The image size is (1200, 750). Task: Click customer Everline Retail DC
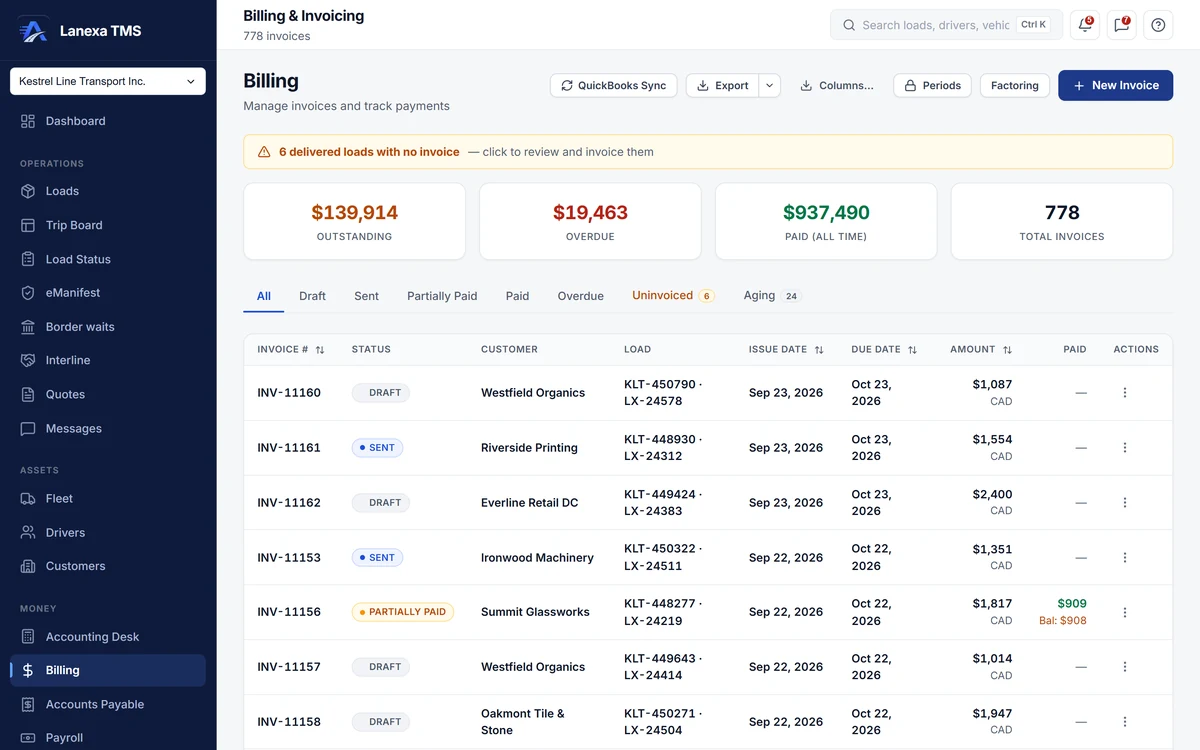(x=529, y=503)
